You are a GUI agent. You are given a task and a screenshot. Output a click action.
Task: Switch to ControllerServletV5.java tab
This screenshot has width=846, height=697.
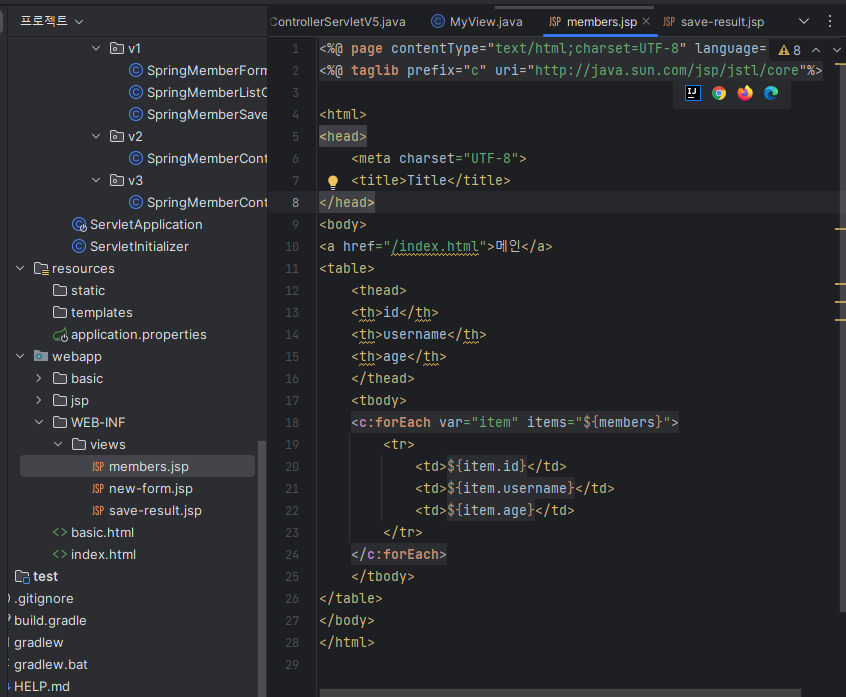[x=337, y=22]
